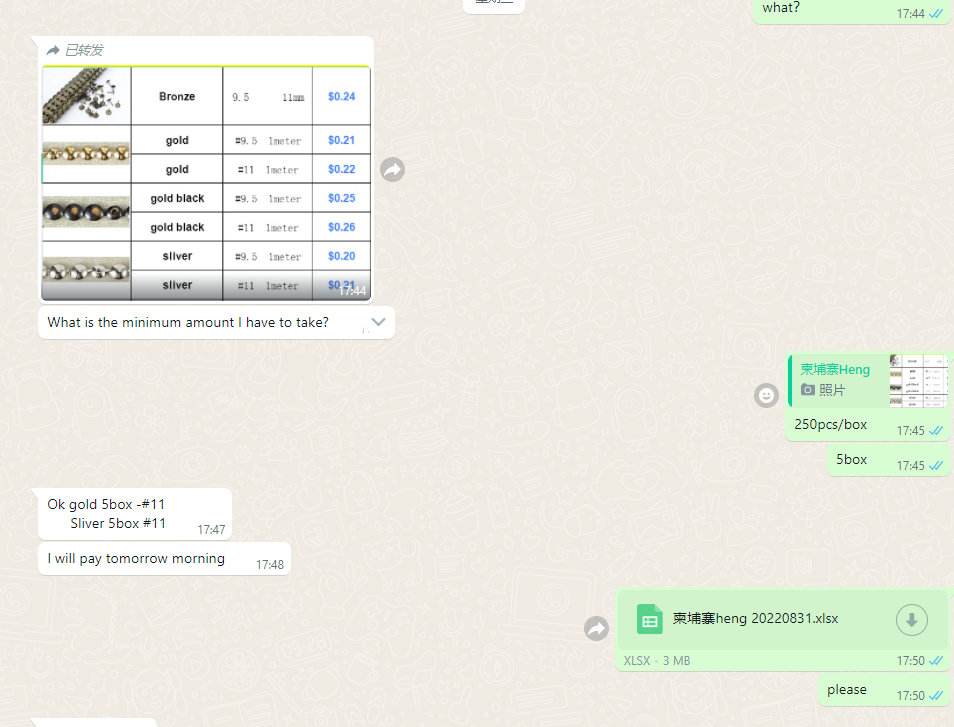Download the heng 20220831.xlsx file
The image size is (954, 727).
911,620
